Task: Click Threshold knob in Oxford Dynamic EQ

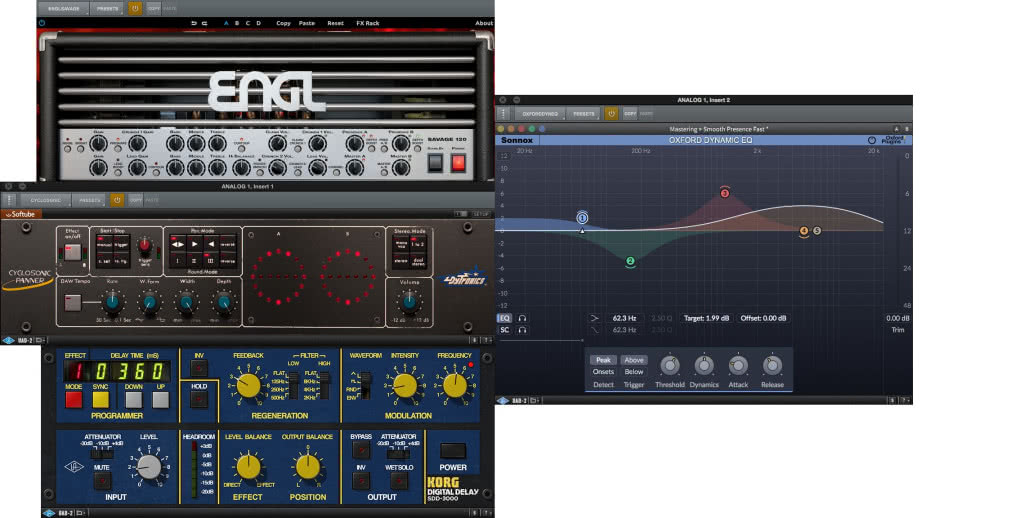Action: tap(669, 365)
